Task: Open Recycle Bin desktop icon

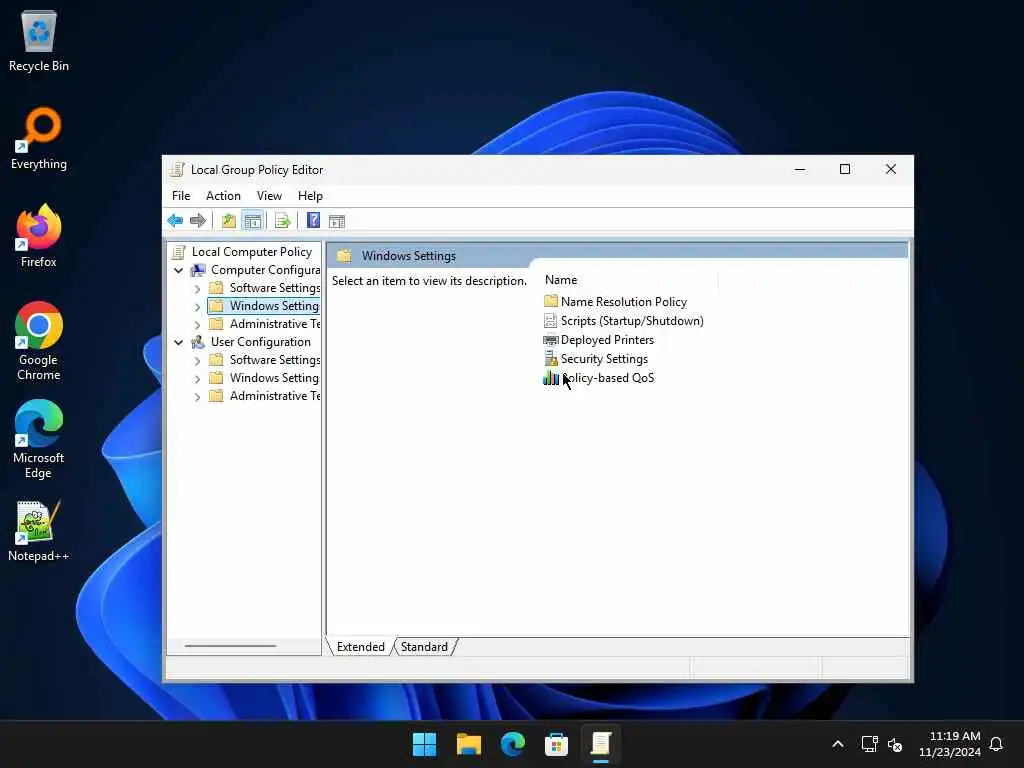Action: (39, 40)
